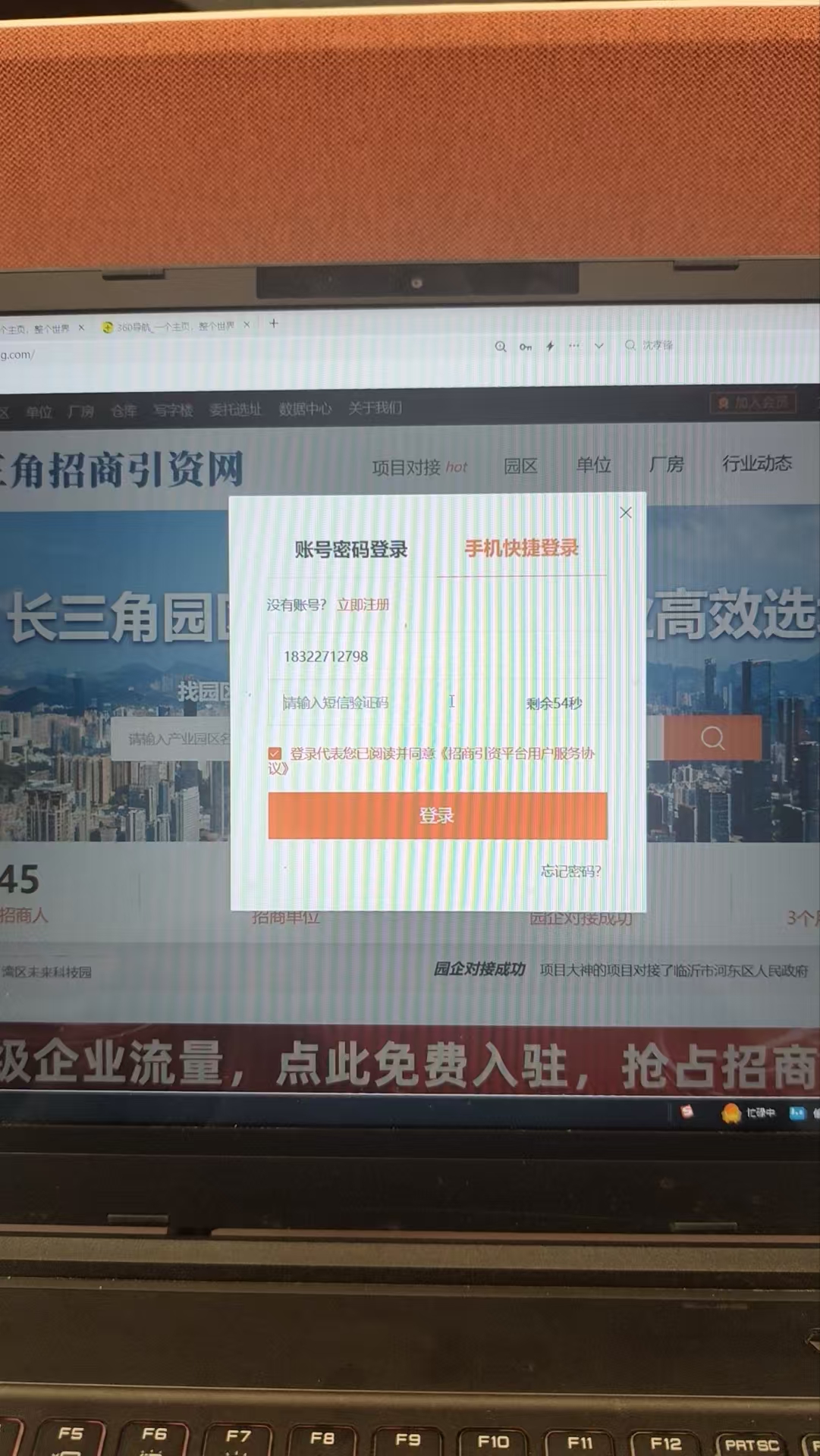
Task: Focus the phone number field 18322712798
Action: 438,656
